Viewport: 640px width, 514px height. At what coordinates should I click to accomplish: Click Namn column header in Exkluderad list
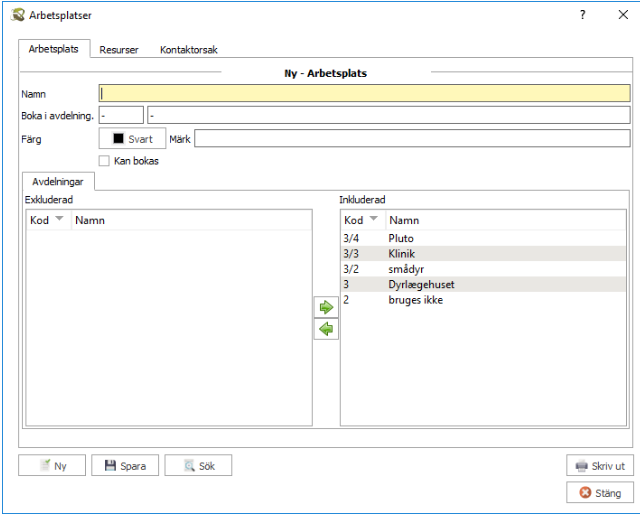192,220
